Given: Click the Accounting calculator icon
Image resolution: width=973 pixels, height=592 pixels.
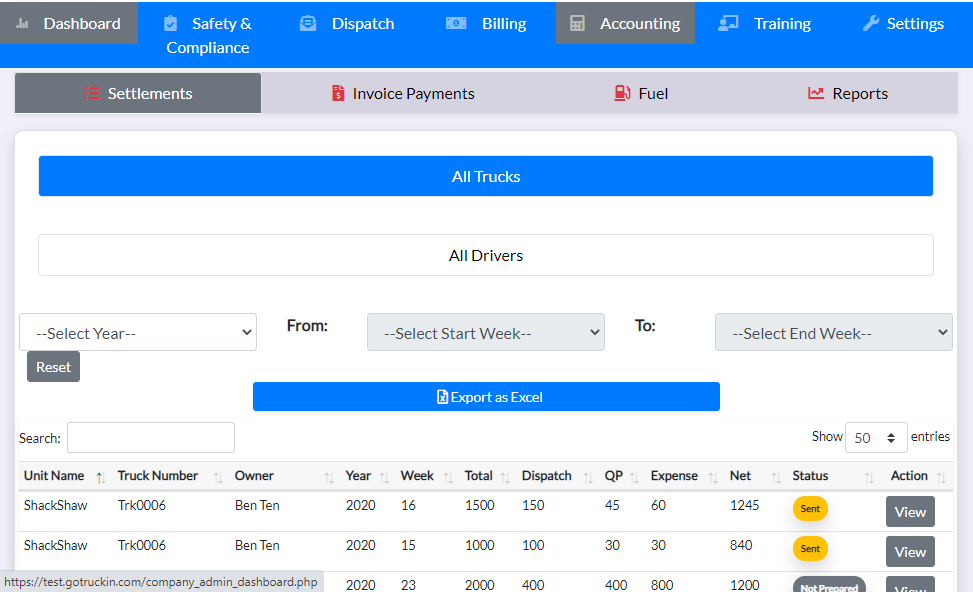Looking at the screenshot, I should point(577,23).
